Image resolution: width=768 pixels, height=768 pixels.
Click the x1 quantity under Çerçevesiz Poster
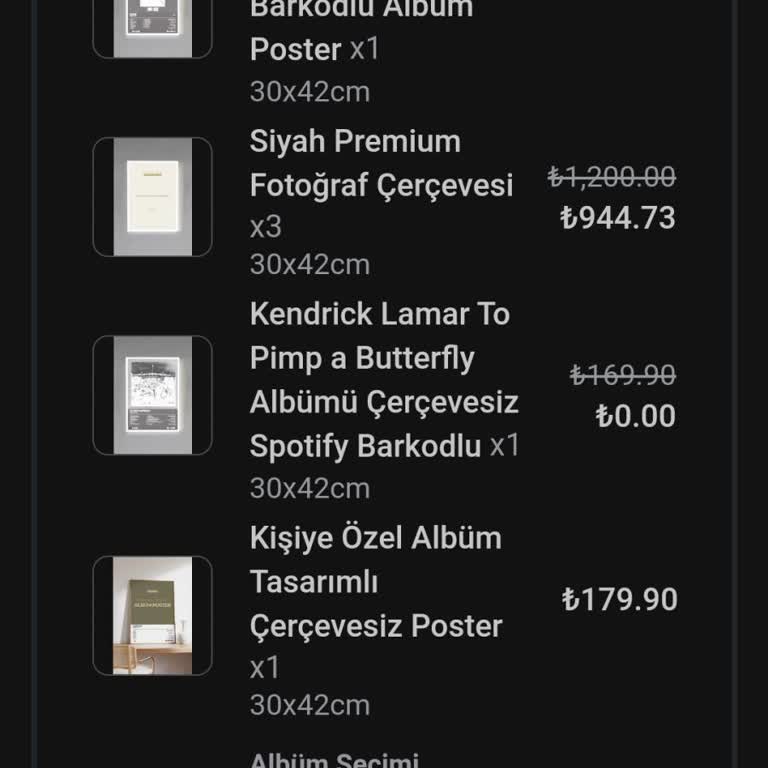tap(266, 667)
